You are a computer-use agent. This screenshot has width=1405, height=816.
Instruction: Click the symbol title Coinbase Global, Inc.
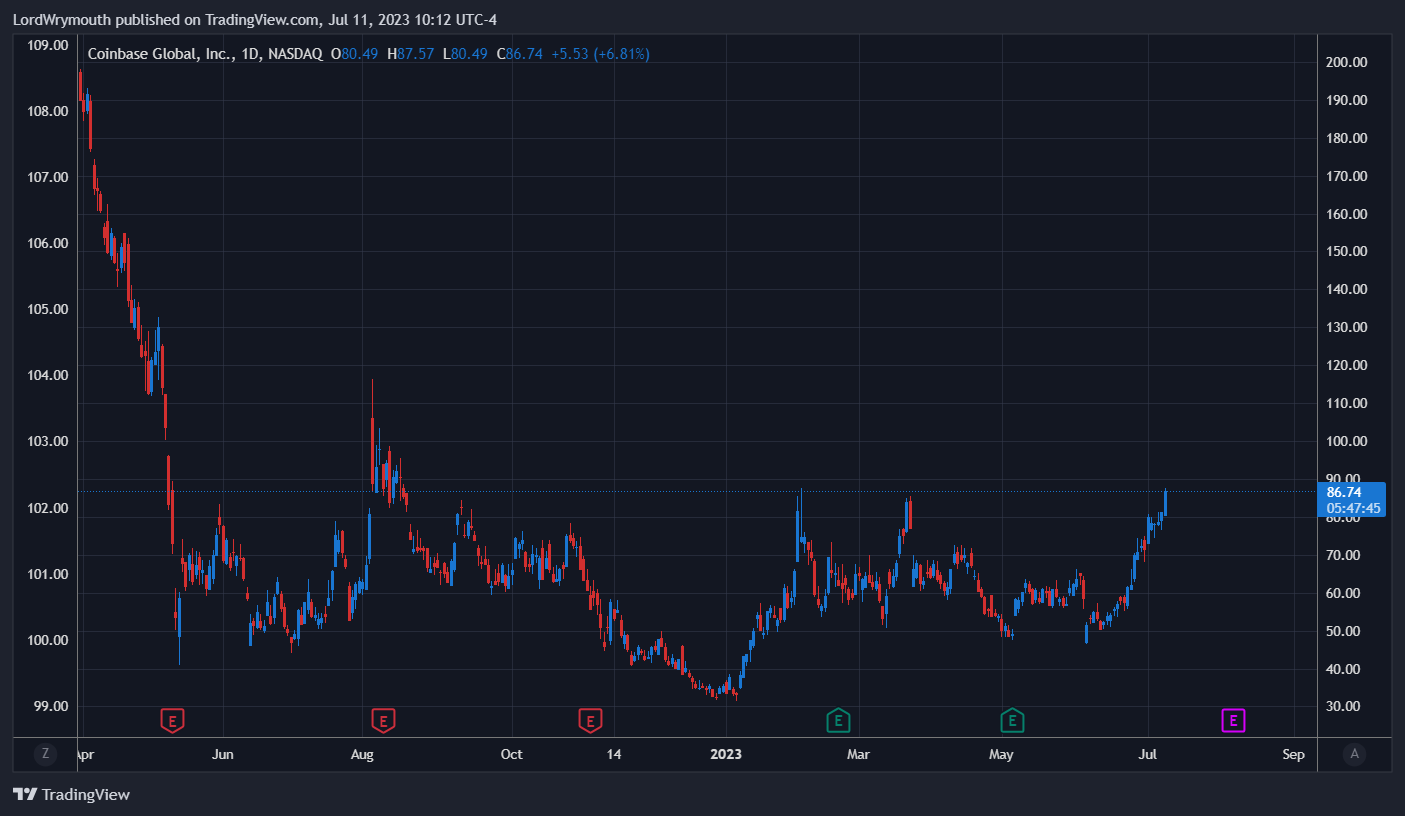pos(160,54)
